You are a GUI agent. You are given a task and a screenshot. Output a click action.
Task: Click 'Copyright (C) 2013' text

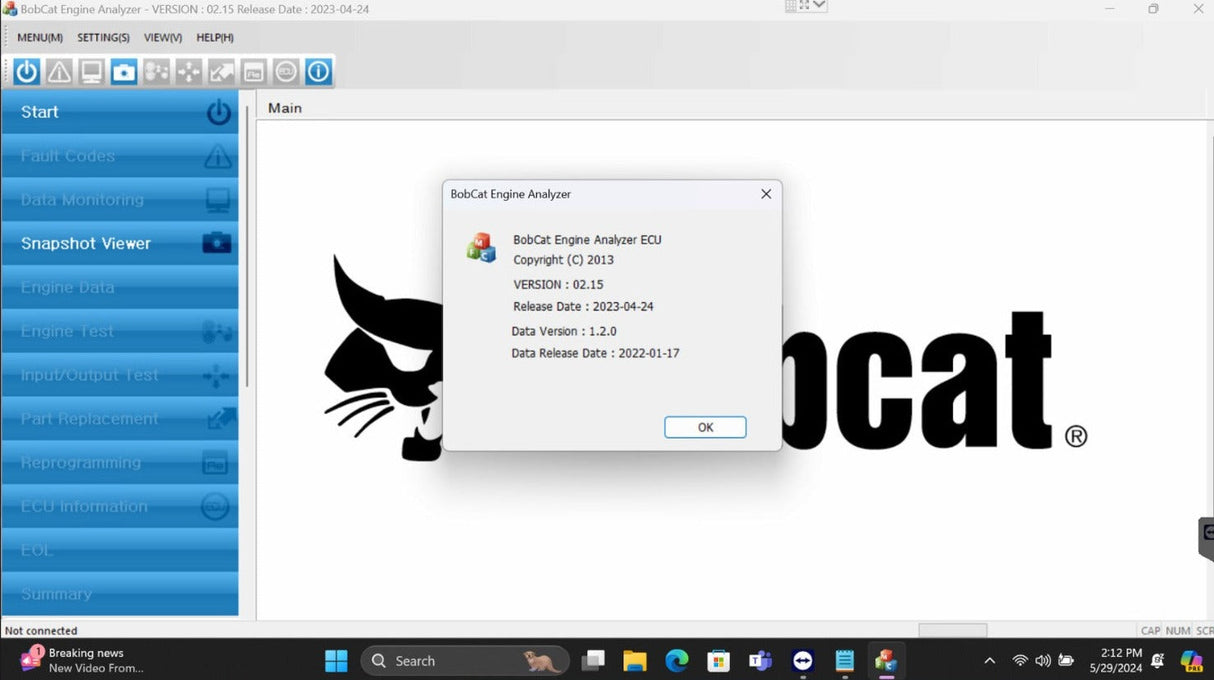tap(563, 260)
